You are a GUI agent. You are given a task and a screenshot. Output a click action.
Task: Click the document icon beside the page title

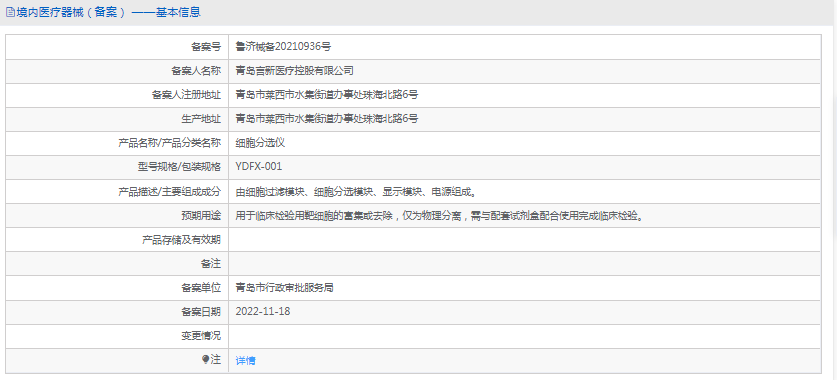point(10,12)
